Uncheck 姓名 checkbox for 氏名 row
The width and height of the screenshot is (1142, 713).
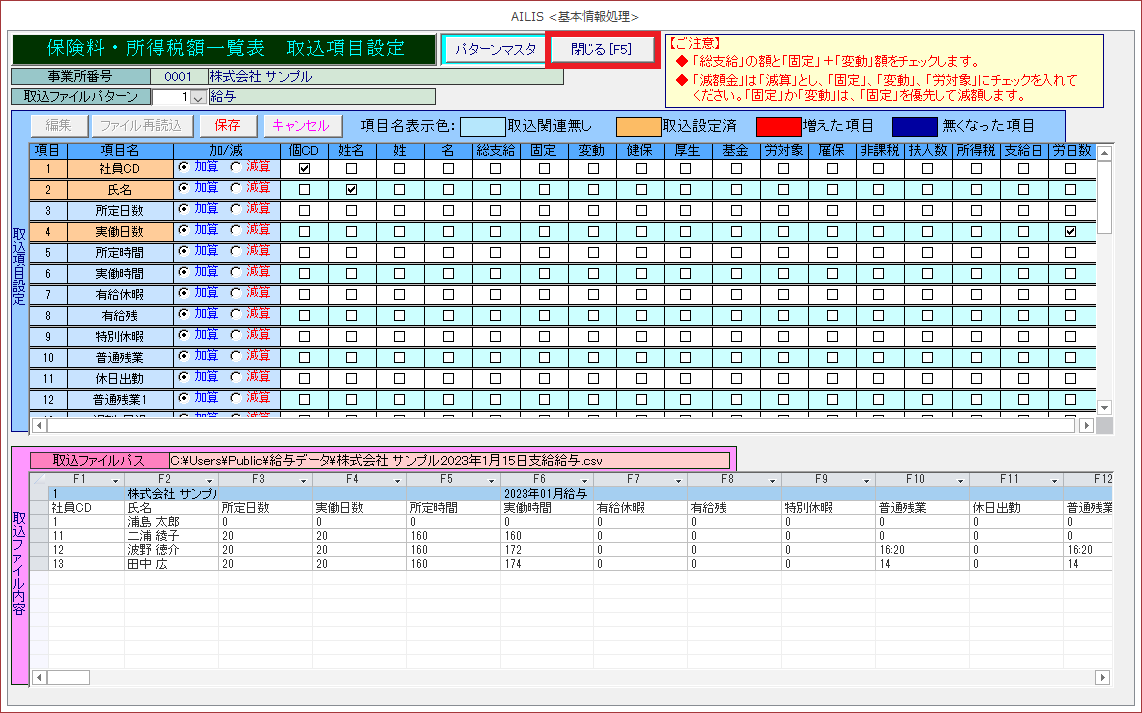click(x=351, y=190)
